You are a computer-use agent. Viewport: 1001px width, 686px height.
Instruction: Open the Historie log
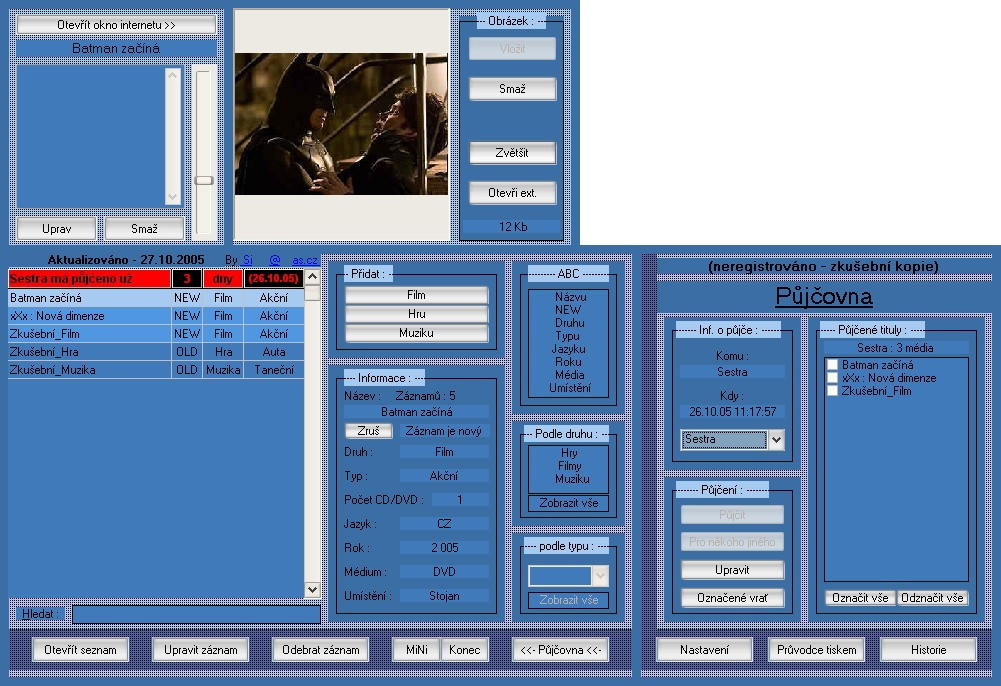928,650
